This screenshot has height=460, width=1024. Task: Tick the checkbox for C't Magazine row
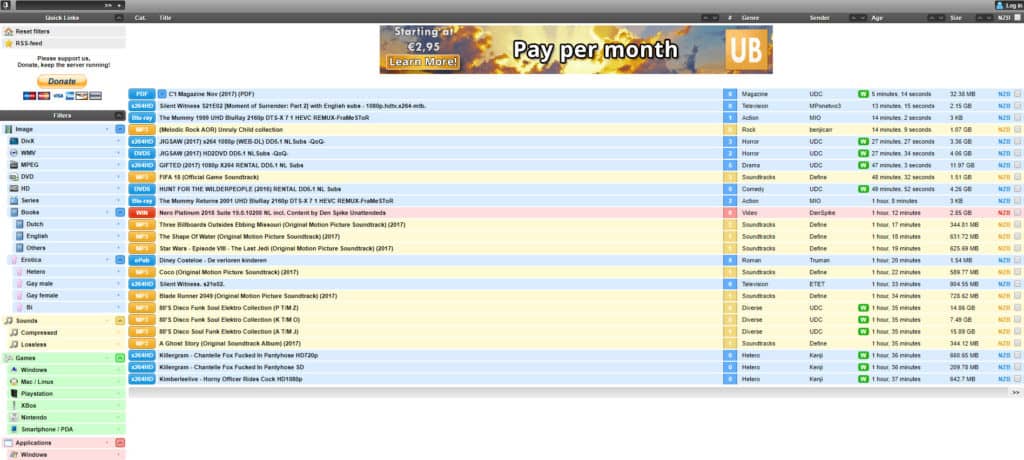(x=1017, y=93)
